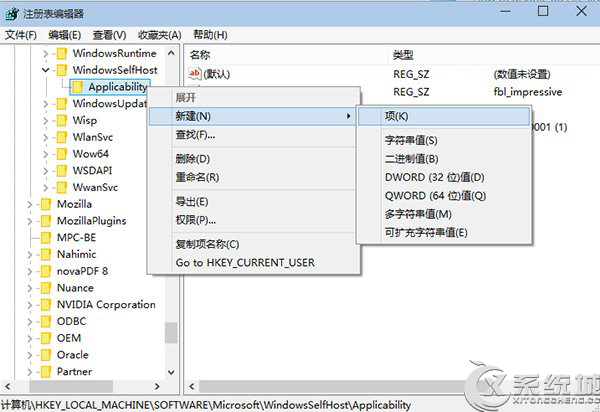Choose 二进制值(B) in the submenu
The image size is (600, 412).
point(444,159)
